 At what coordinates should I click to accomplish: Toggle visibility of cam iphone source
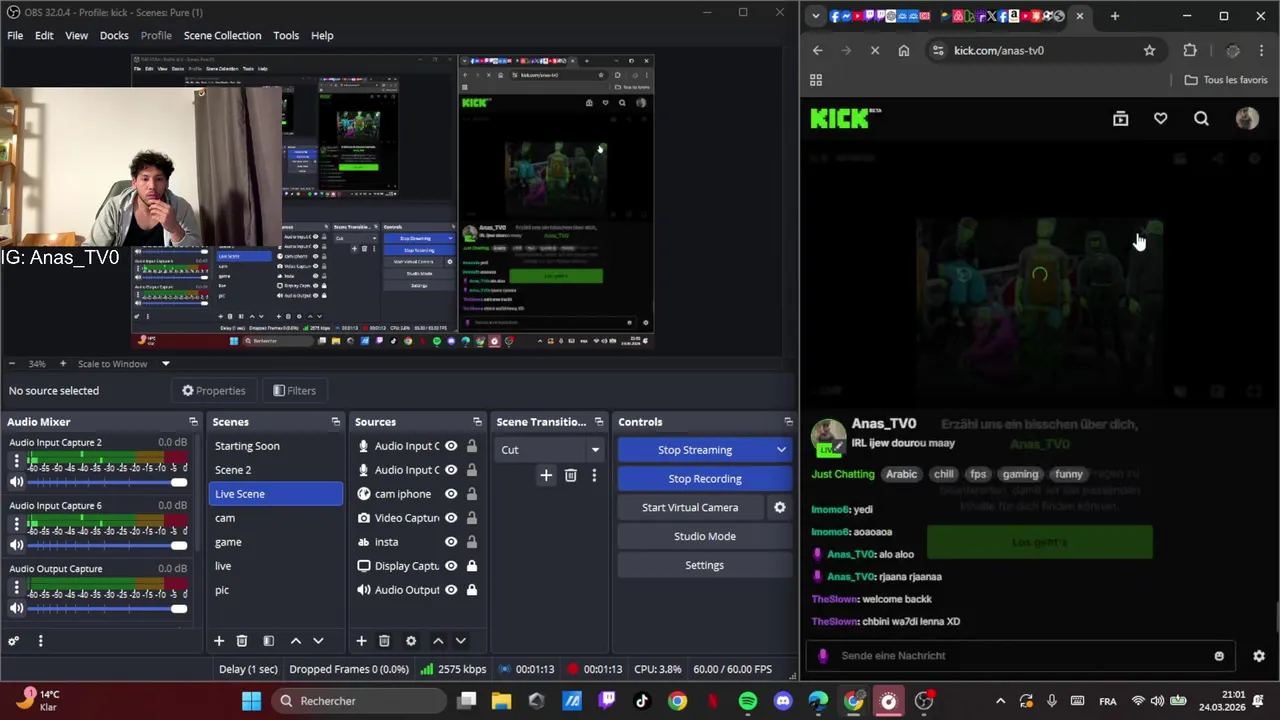(x=451, y=494)
